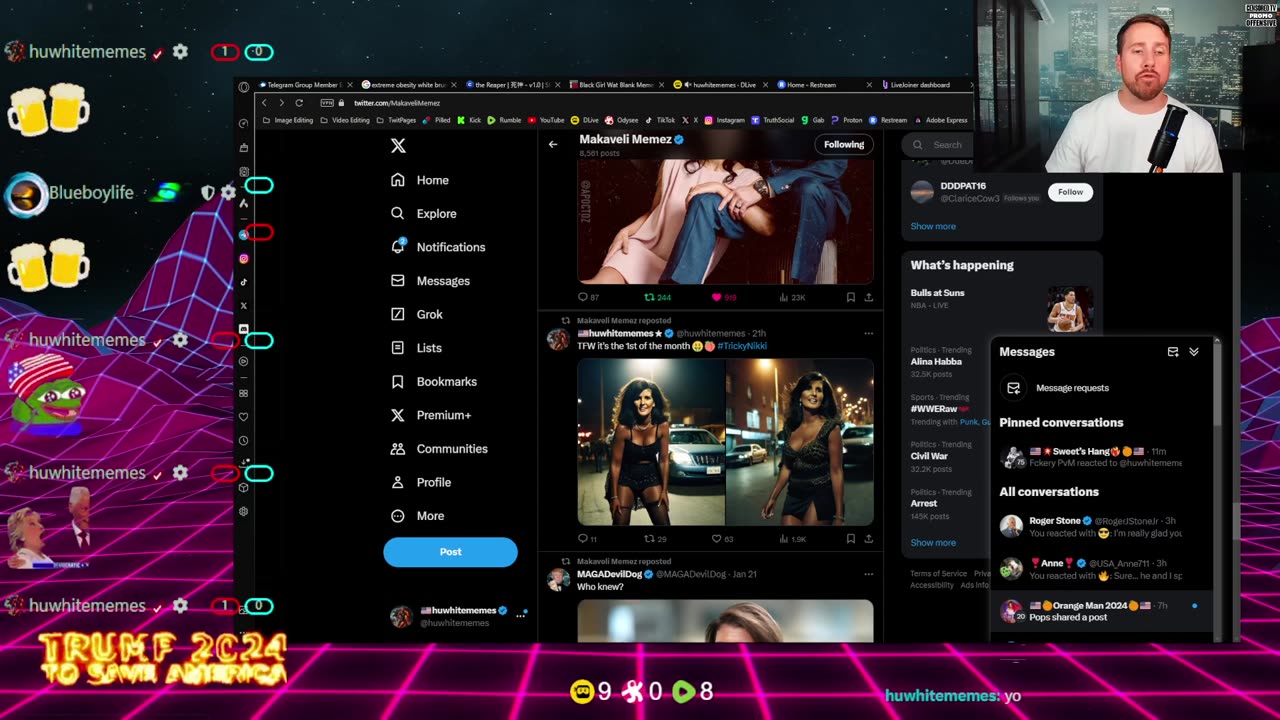
Task: Collapse the Messages drawer with double chevron
Action: pos(1194,352)
